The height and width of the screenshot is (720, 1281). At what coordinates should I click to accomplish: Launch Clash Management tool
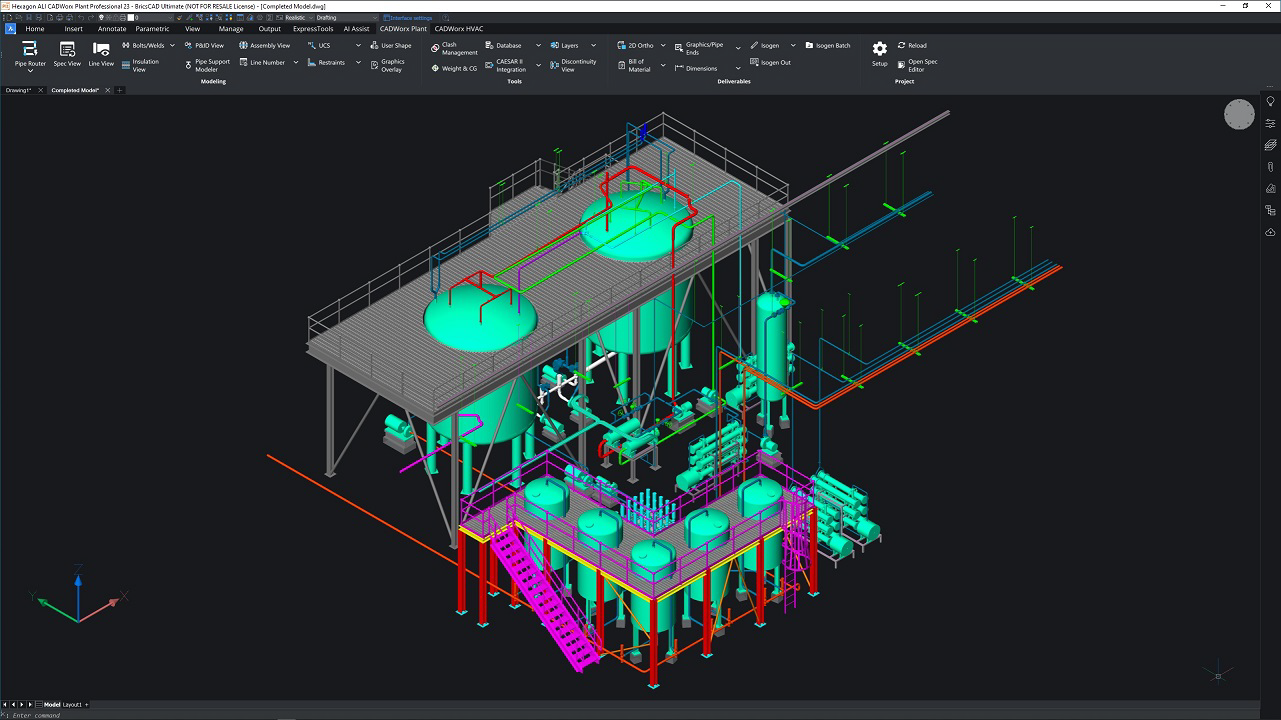(x=453, y=49)
